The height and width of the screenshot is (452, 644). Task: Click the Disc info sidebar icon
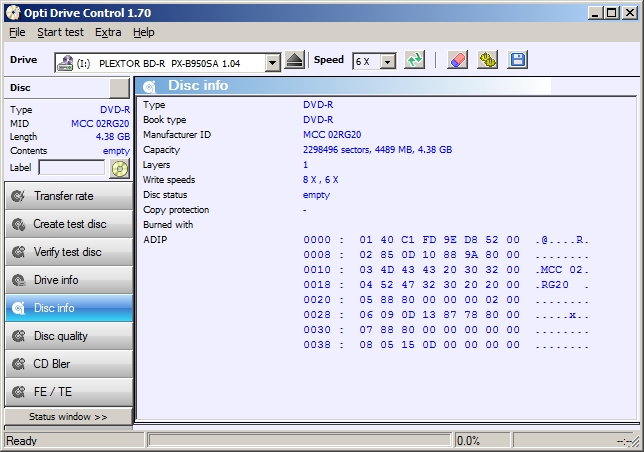point(18,308)
